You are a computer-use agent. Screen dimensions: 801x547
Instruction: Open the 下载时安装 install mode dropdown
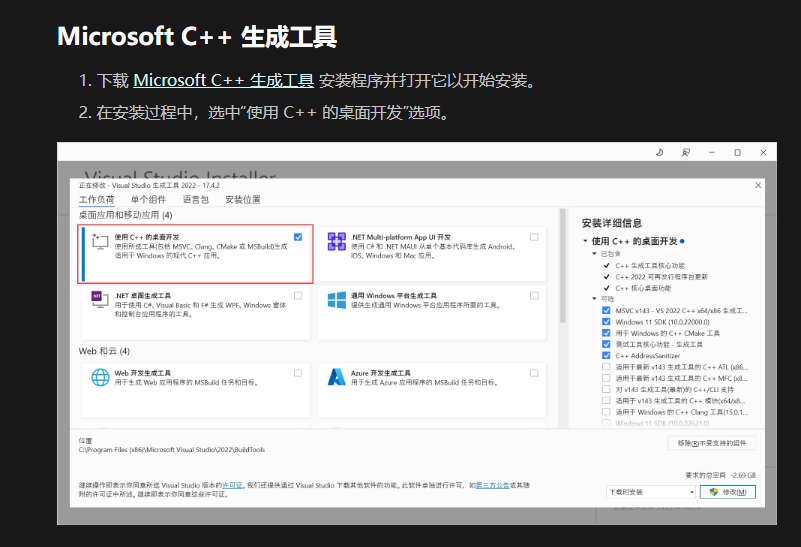(x=651, y=492)
